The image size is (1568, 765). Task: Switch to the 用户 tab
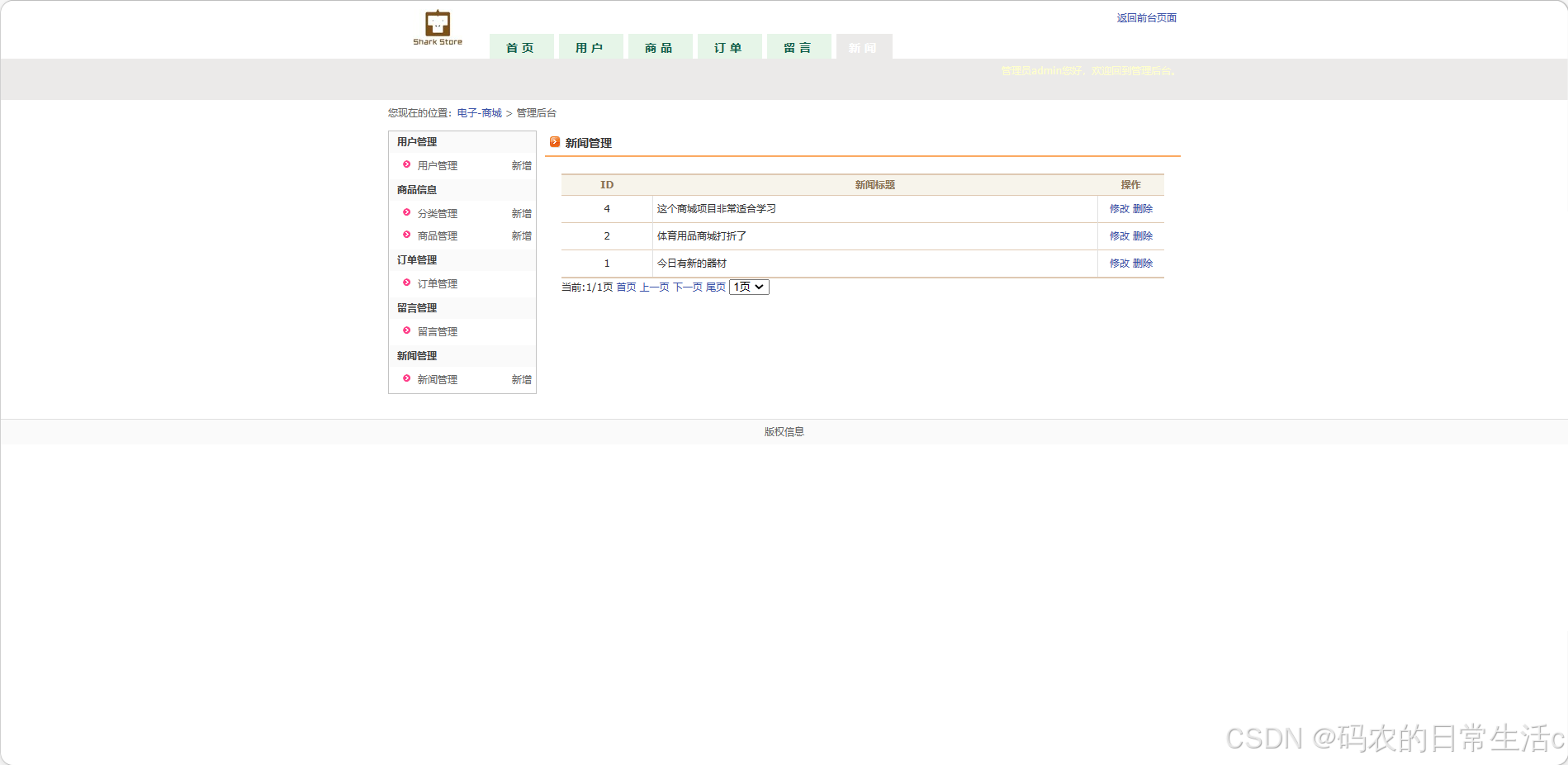(x=590, y=46)
